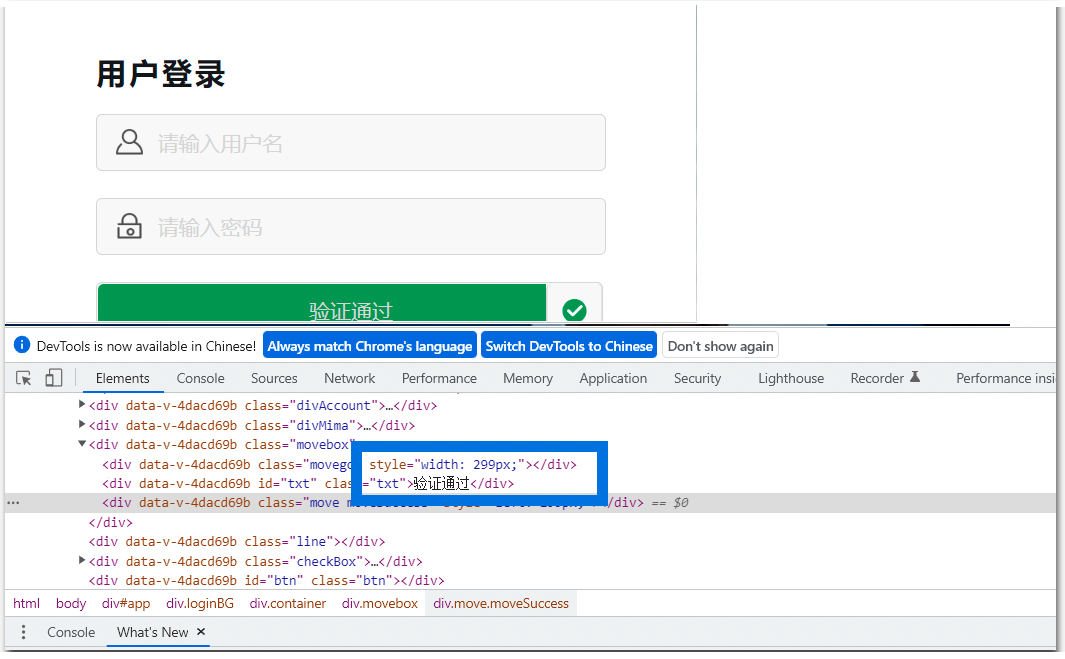Open the Sources tab
The width and height of the screenshot is (1065, 659).
coord(274,378)
